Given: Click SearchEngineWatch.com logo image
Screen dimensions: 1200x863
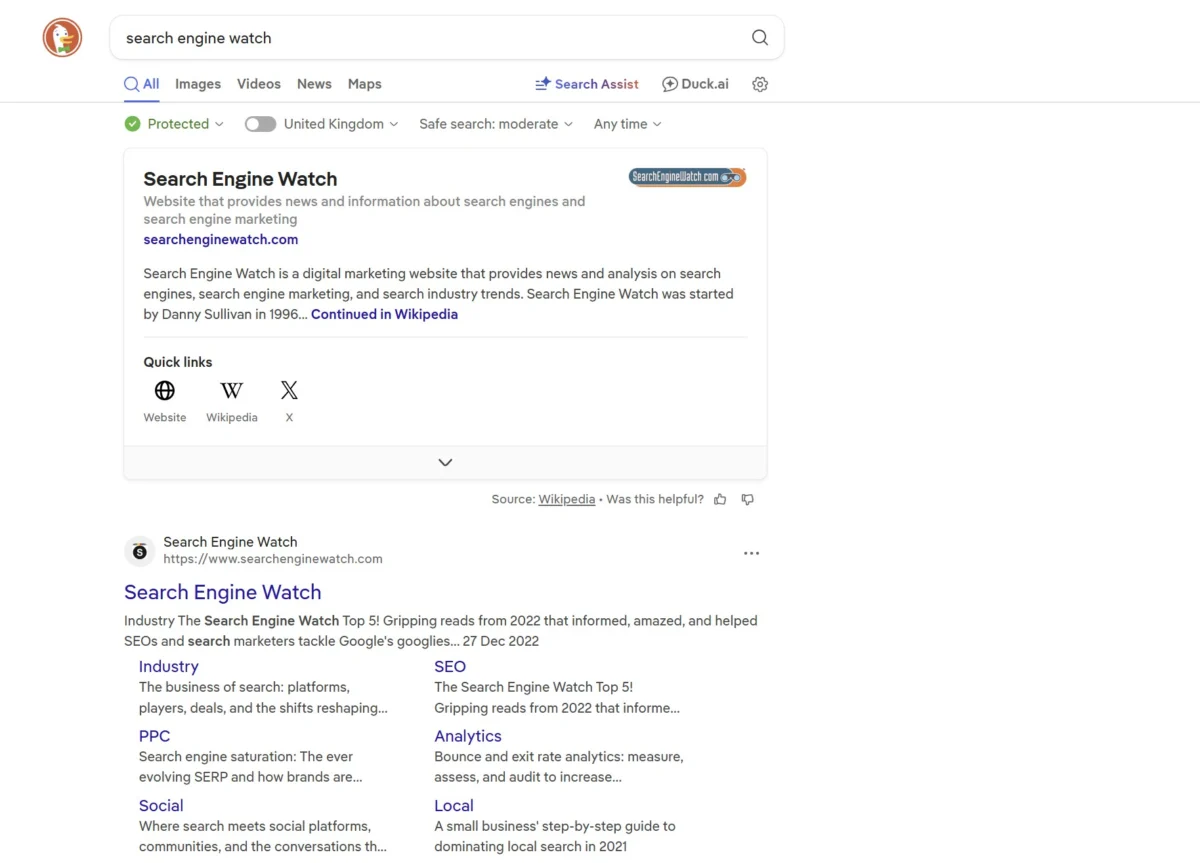Looking at the screenshot, I should coord(687,177).
